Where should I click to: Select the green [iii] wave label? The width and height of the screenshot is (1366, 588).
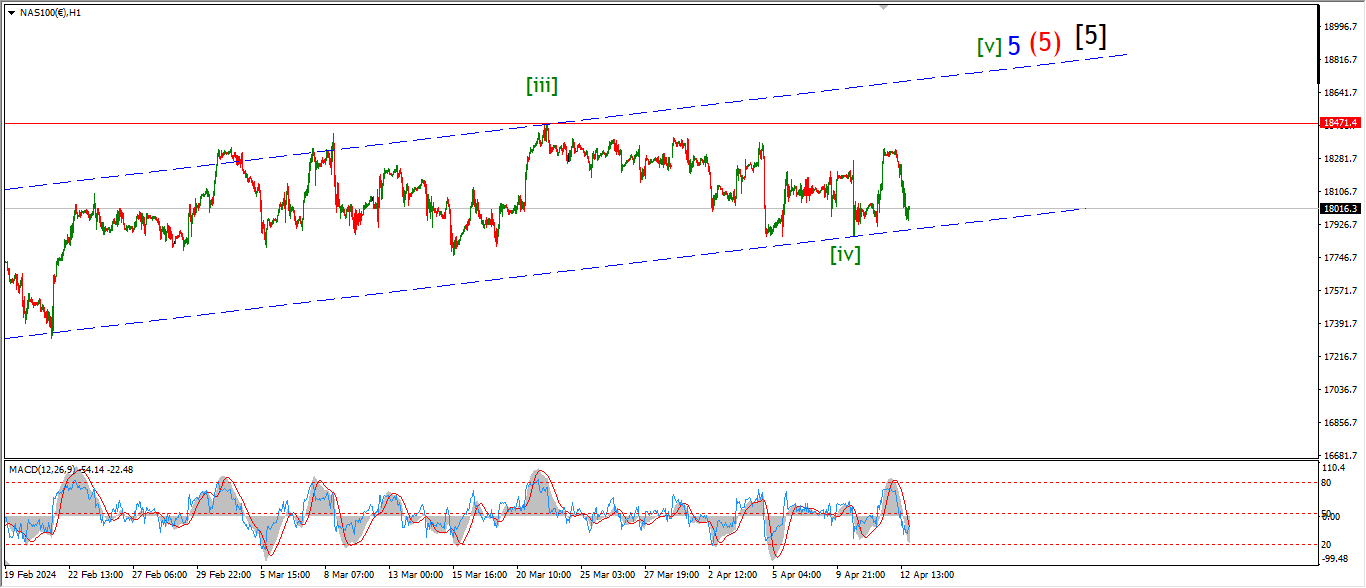click(x=541, y=86)
